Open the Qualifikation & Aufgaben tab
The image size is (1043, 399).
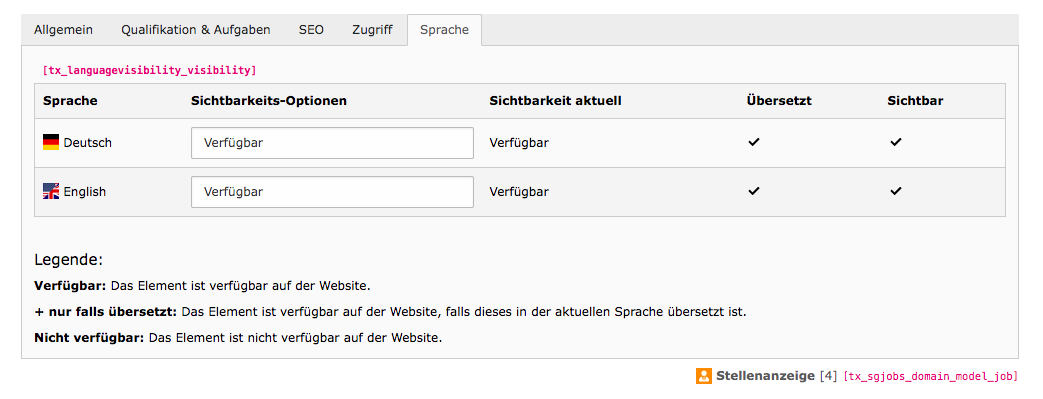(196, 30)
